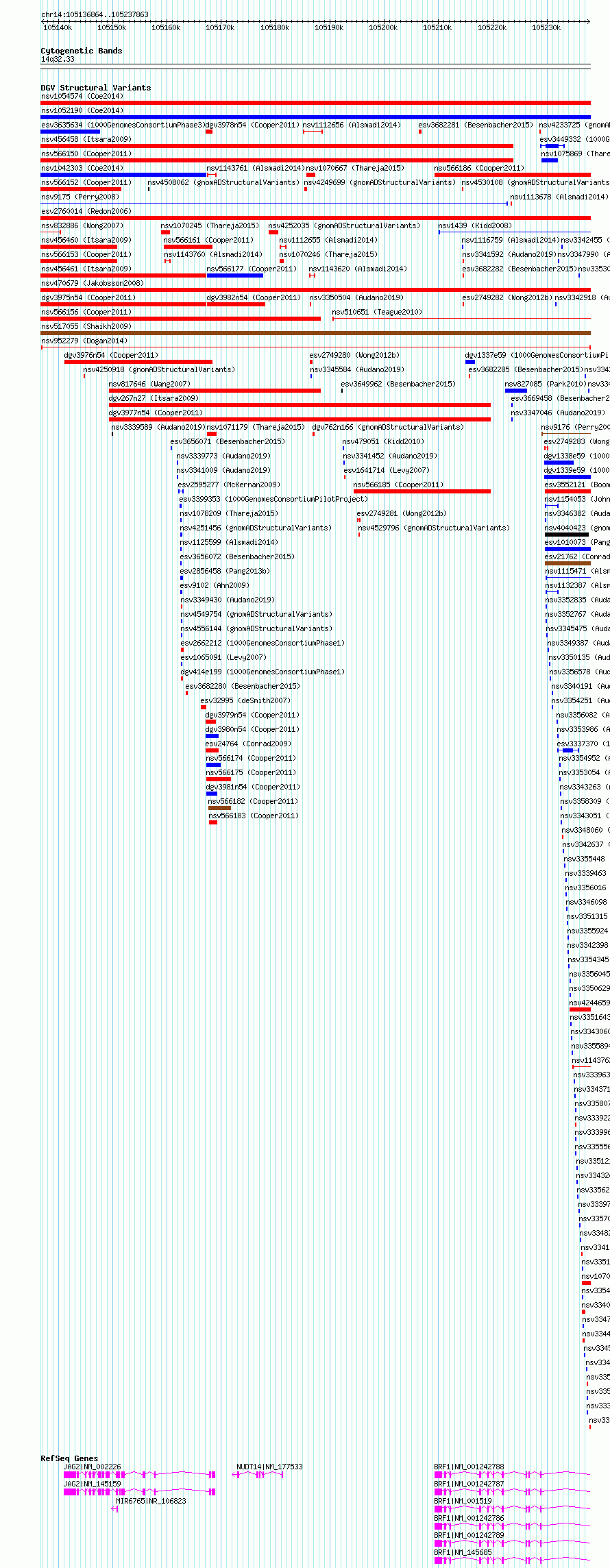Click nsv4508062 gnomAD structural variant label
Viewport: 610px width, 1568px height.
[224, 182]
